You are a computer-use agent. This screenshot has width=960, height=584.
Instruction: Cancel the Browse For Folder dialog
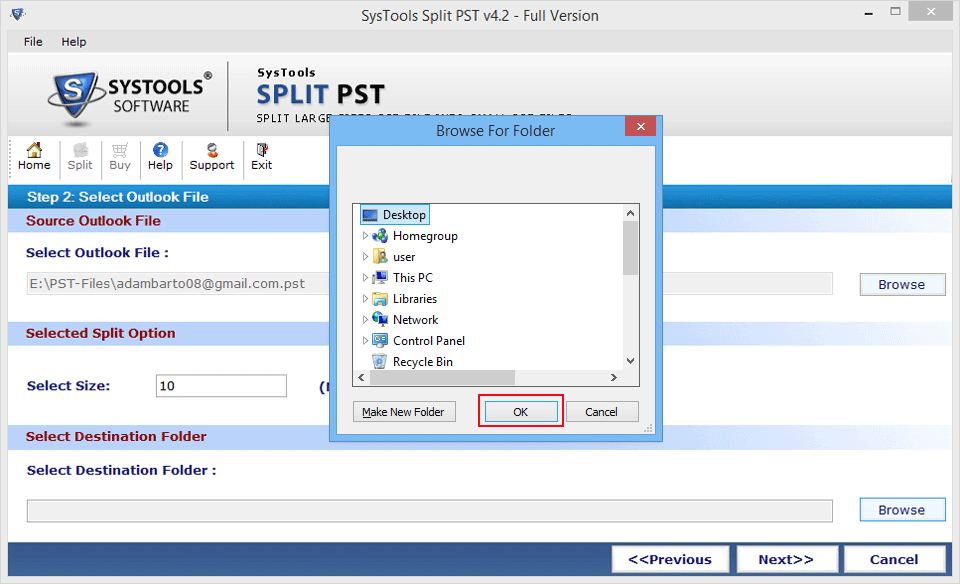601,412
